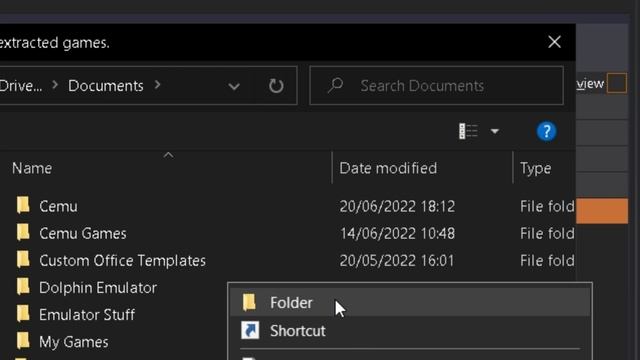This screenshot has width=640, height=360.
Task: Select the Emulator Stuff folder
Action: coord(87,315)
